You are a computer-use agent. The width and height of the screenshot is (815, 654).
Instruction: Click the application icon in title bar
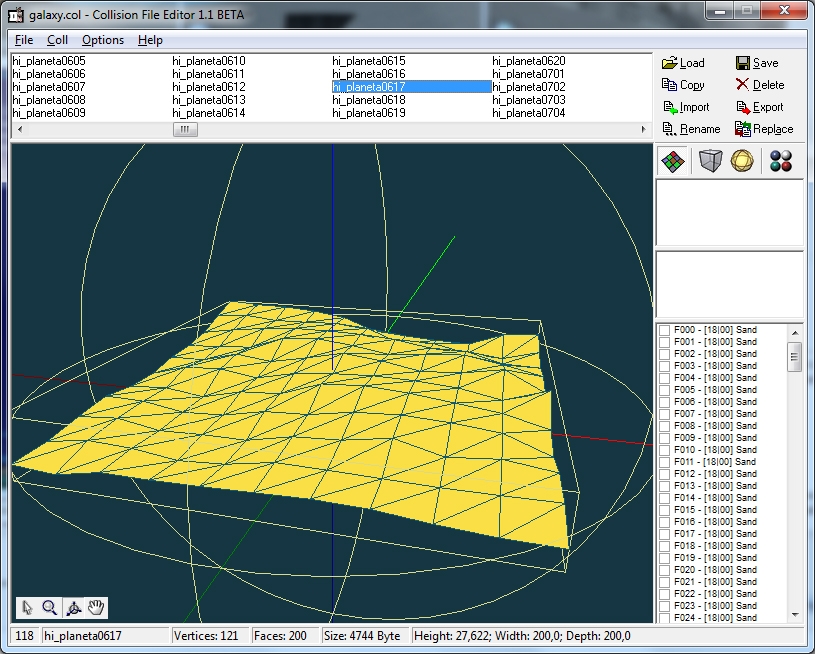[x=16, y=15]
